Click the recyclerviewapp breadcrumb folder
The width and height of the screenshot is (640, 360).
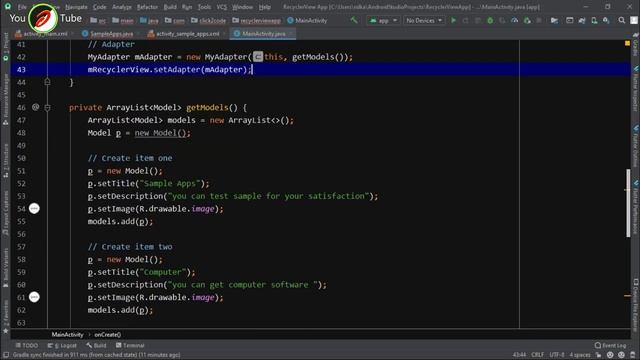[x=257, y=20]
